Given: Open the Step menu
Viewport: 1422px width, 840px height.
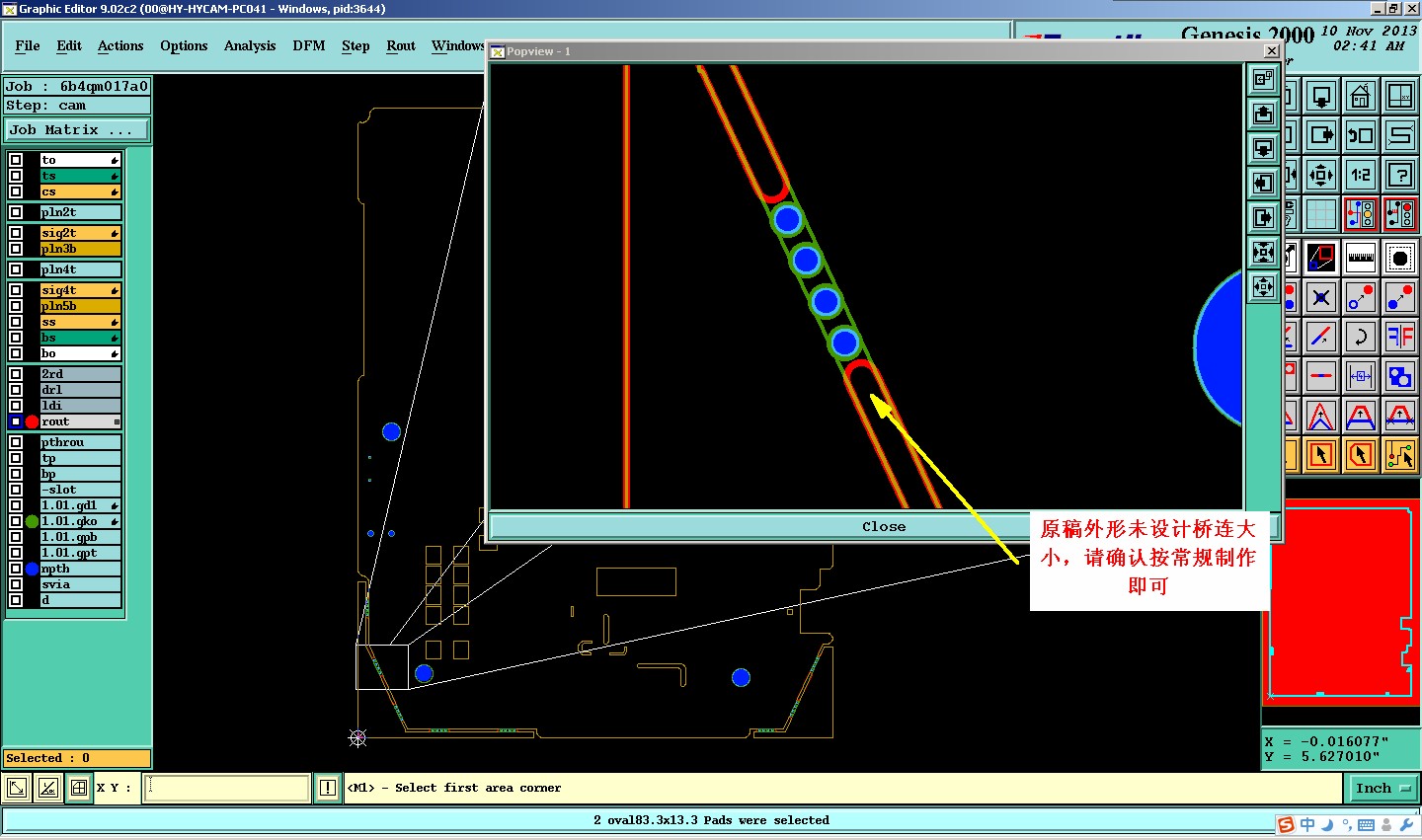Looking at the screenshot, I should (355, 45).
